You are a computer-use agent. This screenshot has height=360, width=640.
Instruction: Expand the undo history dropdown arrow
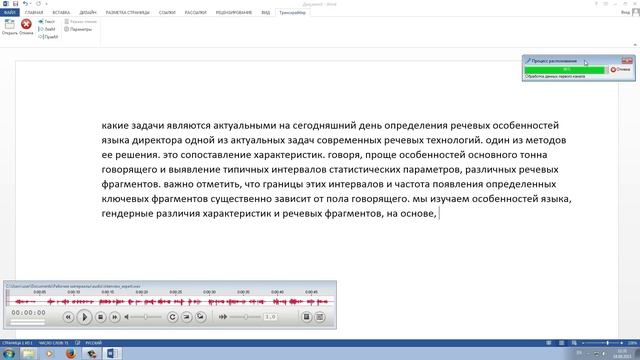[30, 4]
